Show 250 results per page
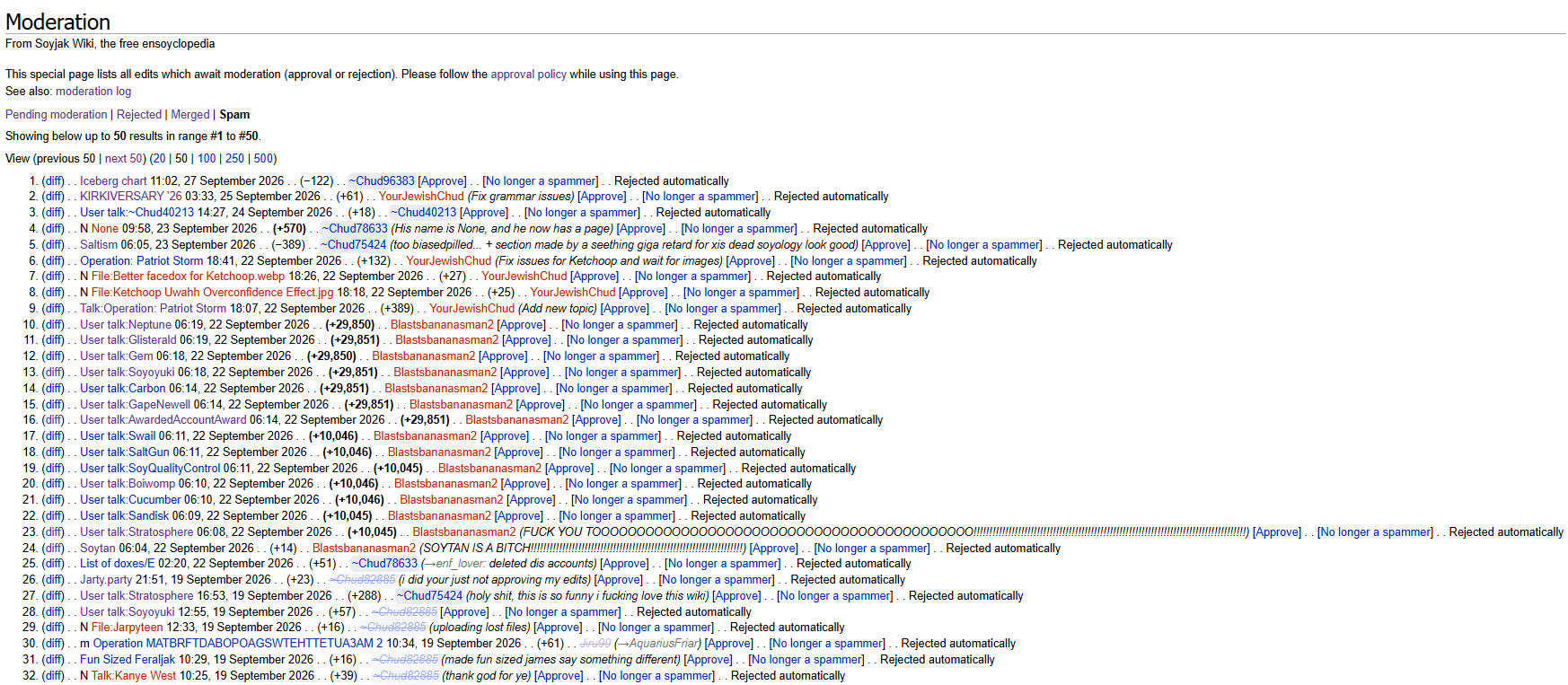Viewport: 1568px width, 685px height. click(x=234, y=159)
